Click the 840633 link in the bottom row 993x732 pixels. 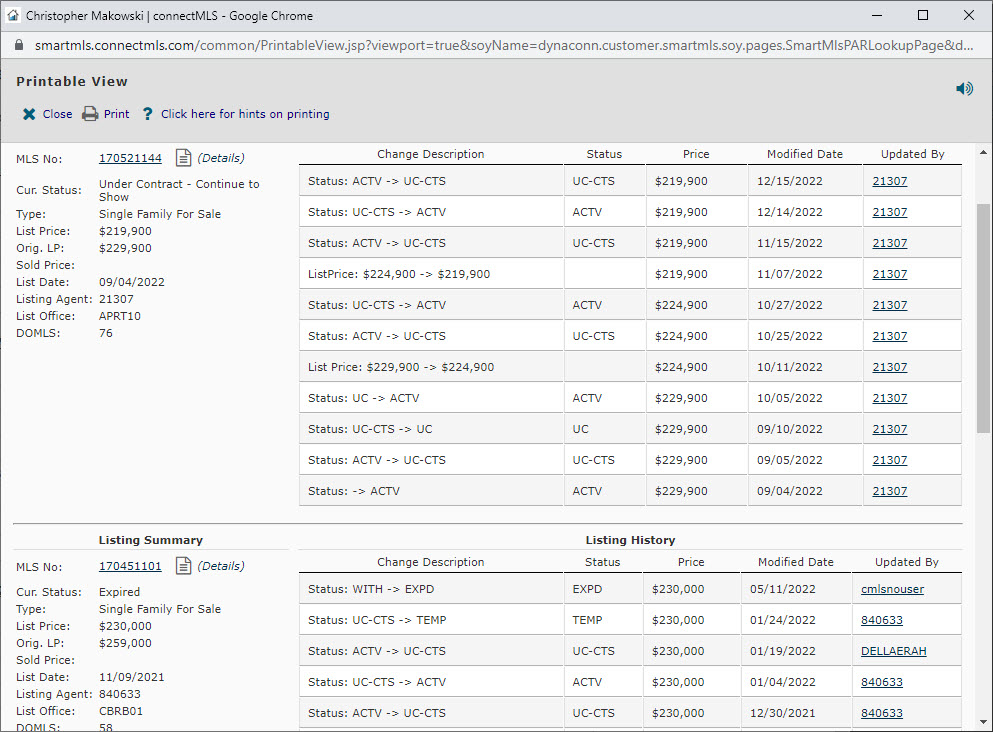tap(881, 713)
